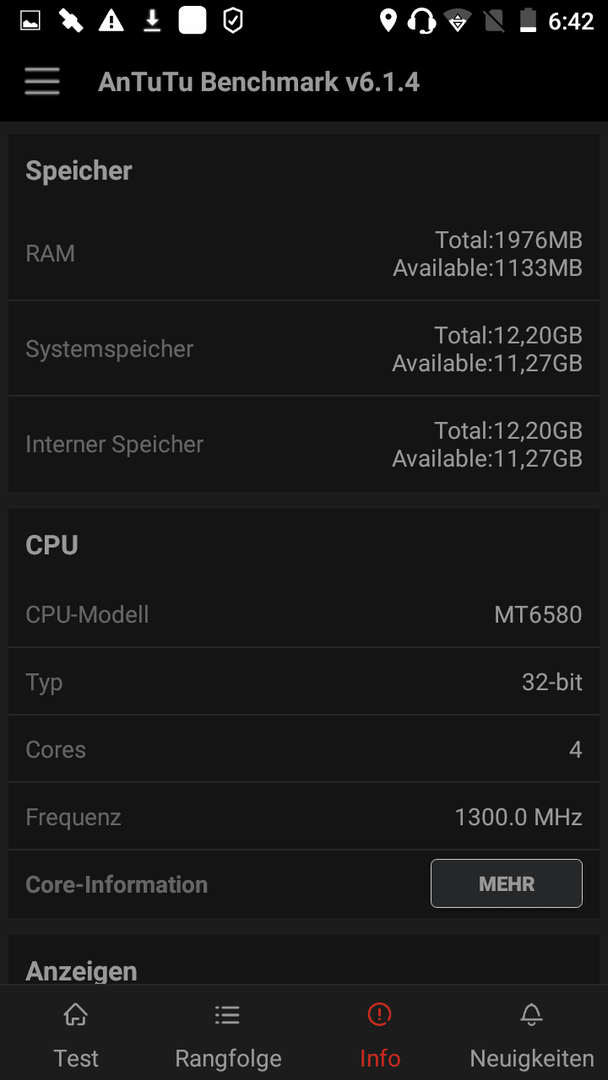Tap the picture status bar icon
The width and height of the screenshot is (608, 1080).
[x=30, y=21]
